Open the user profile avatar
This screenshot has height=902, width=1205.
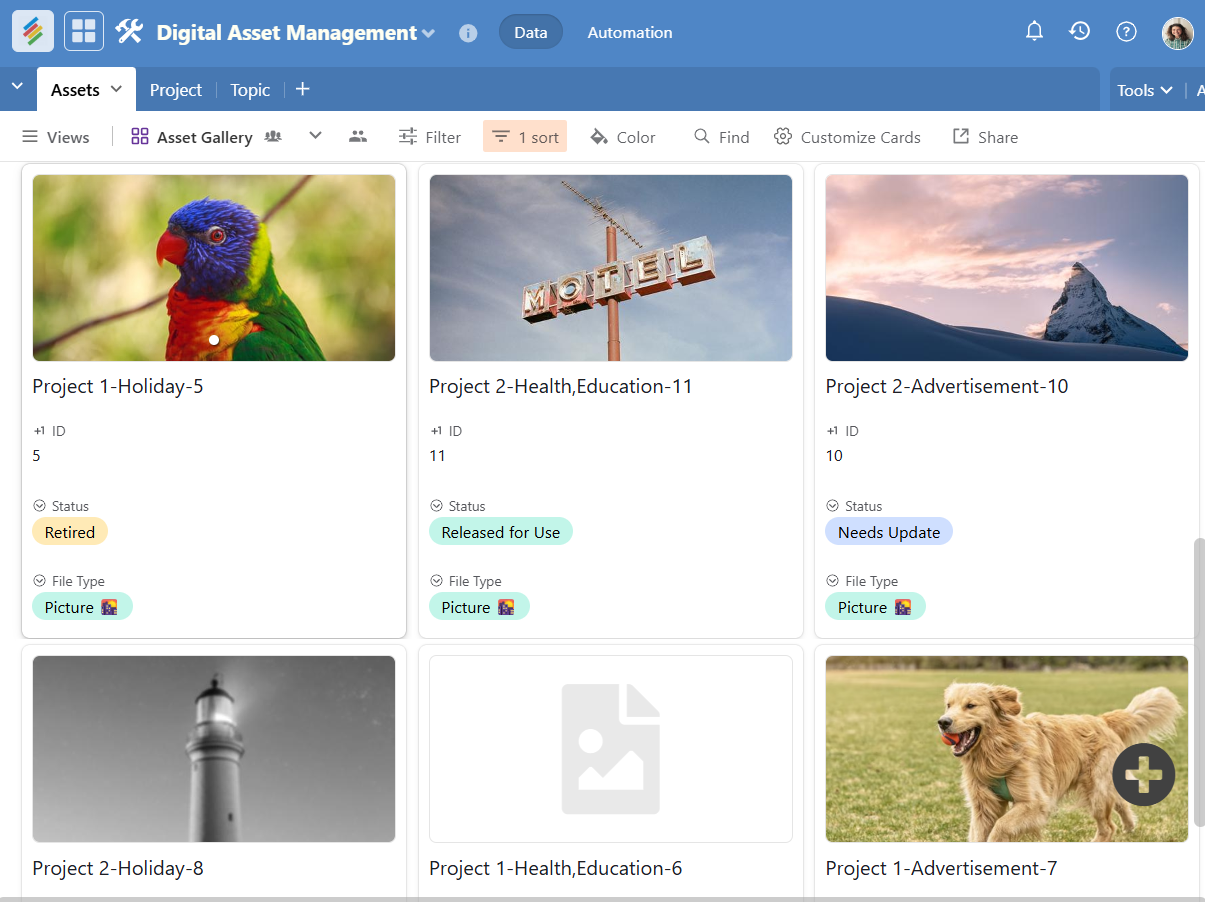tap(1177, 33)
